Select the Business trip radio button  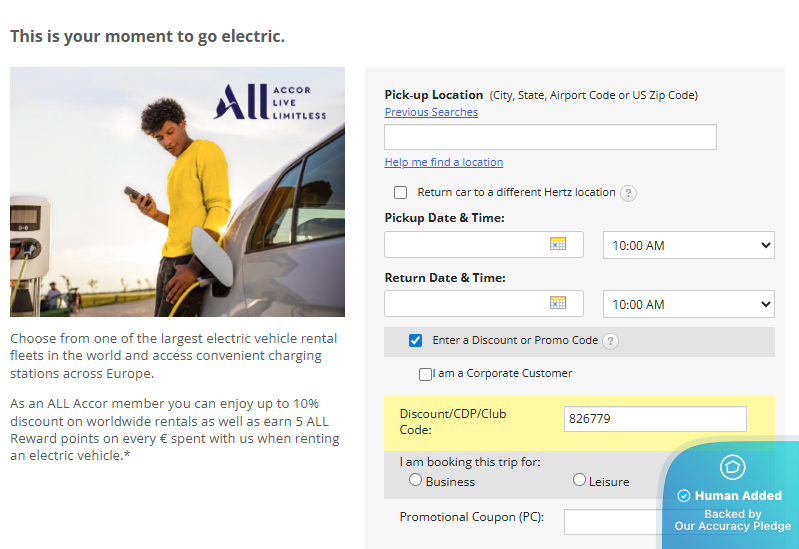tap(416, 480)
